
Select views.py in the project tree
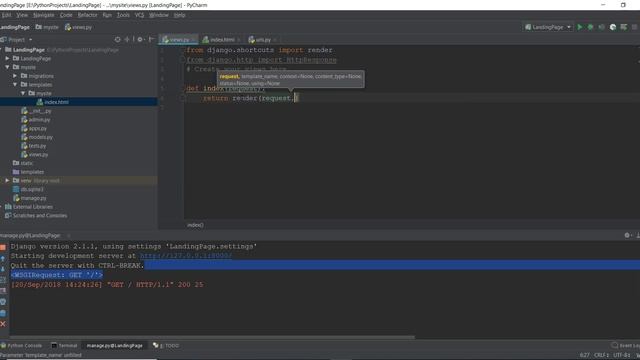[38, 155]
